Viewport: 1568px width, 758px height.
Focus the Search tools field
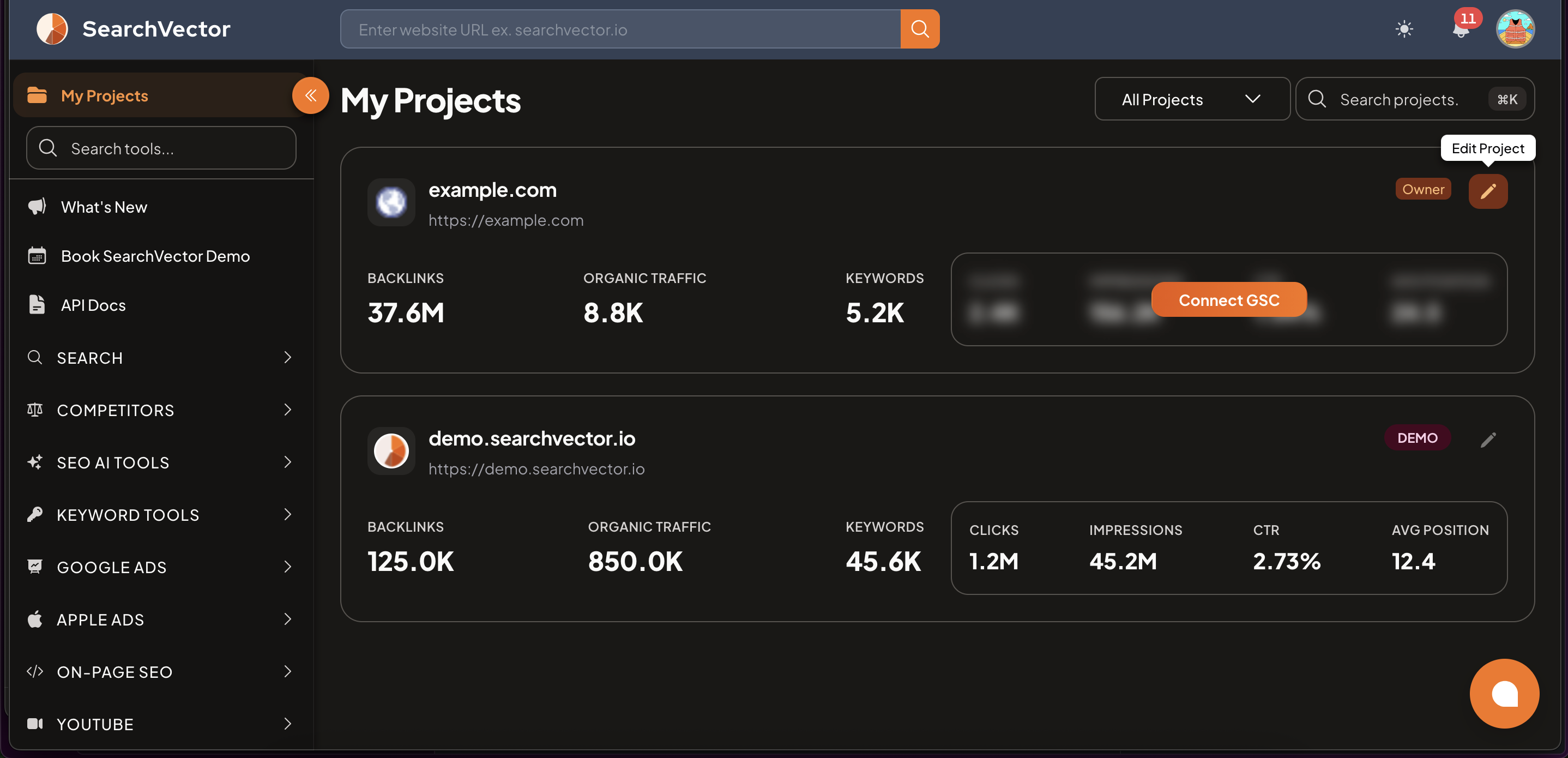pyautogui.click(x=161, y=147)
